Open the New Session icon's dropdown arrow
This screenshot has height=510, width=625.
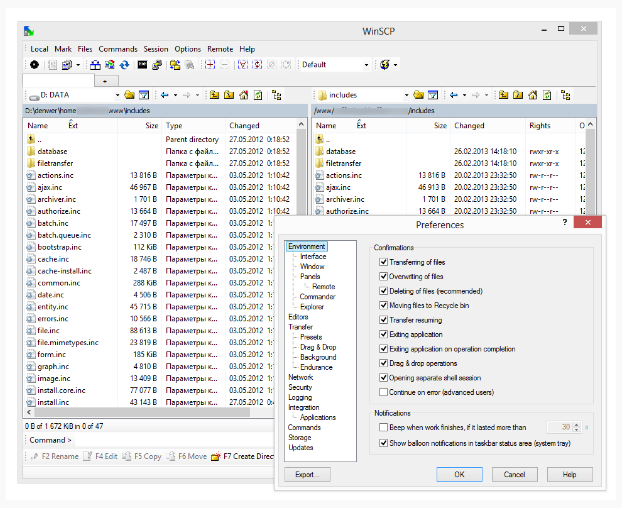tap(395, 65)
